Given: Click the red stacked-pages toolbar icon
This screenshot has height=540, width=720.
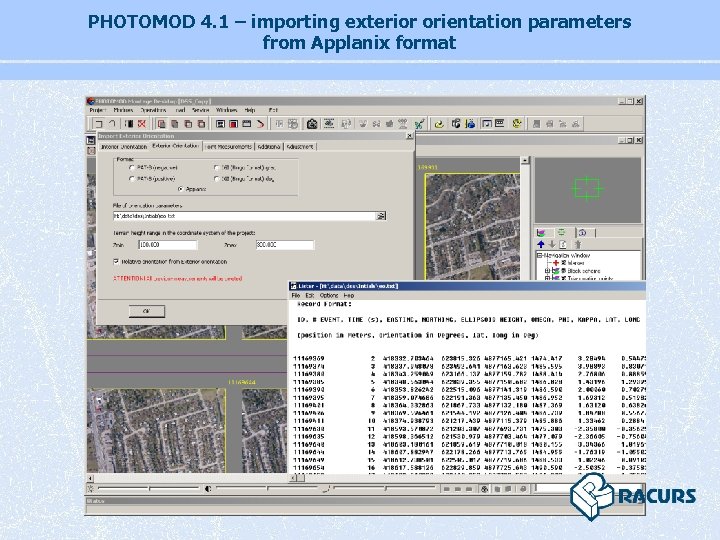Looking at the screenshot, I should click(161, 124).
